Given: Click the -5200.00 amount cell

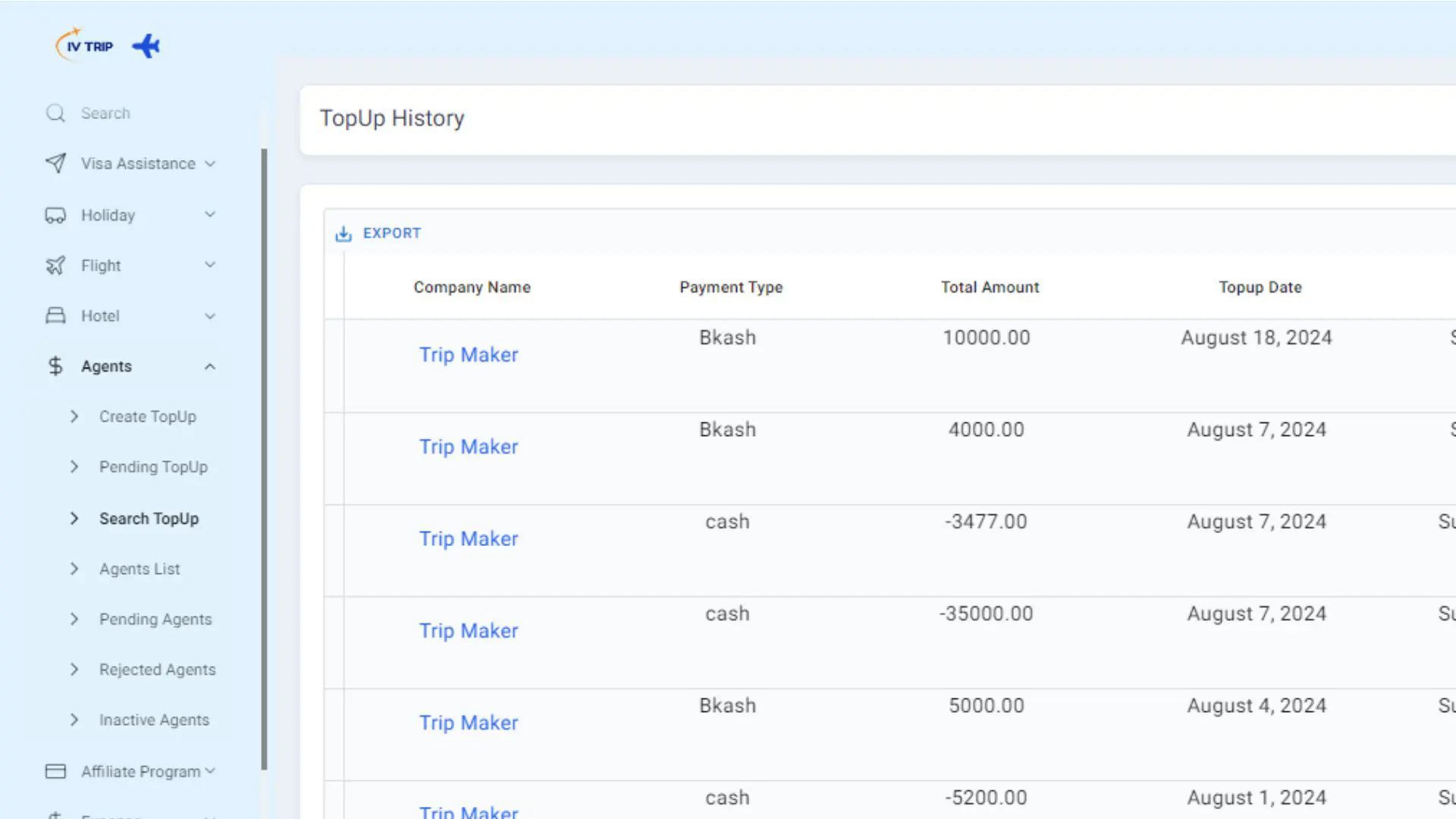Looking at the screenshot, I should (x=986, y=798).
